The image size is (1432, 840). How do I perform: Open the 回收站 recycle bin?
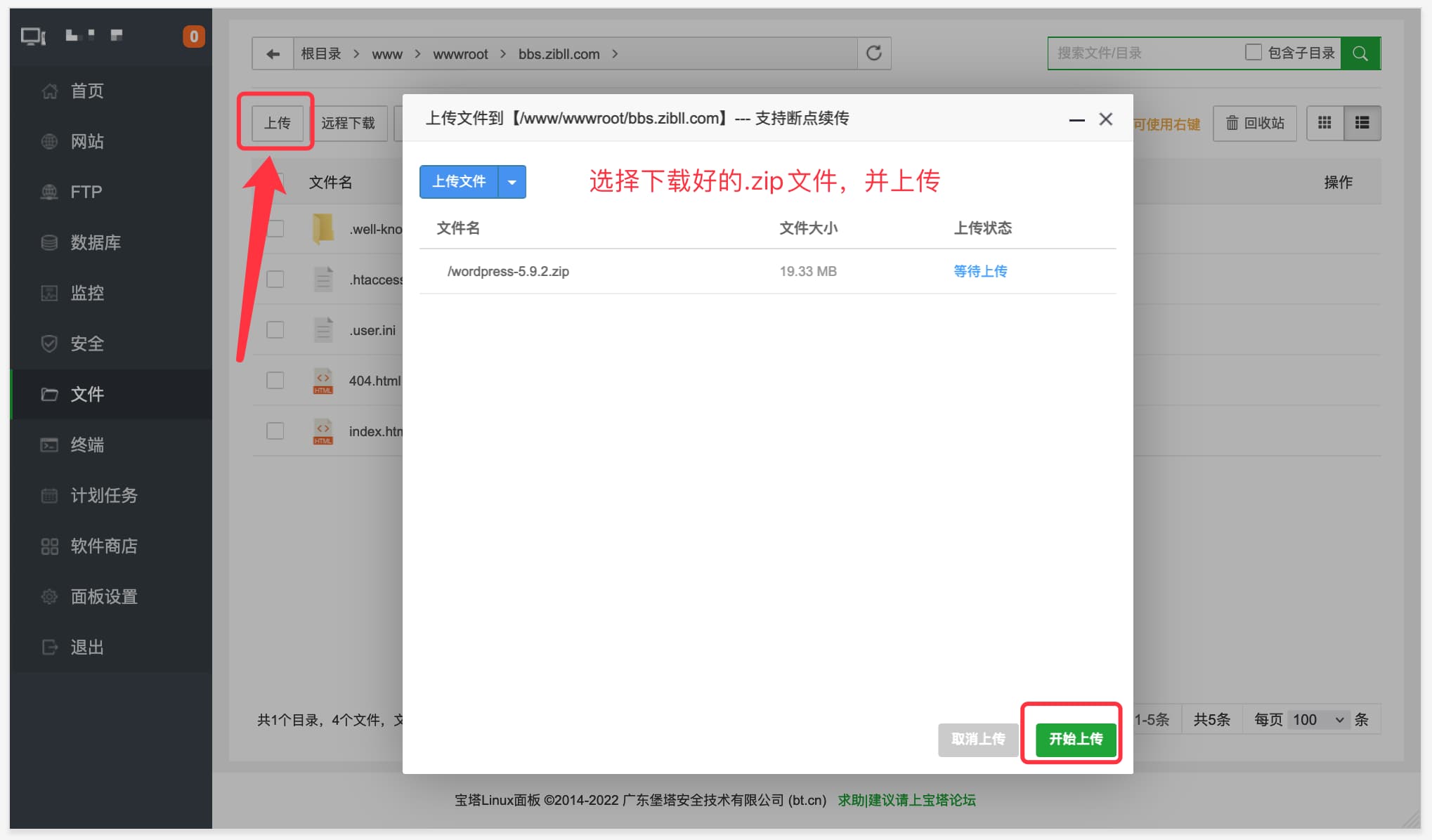tap(1255, 123)
